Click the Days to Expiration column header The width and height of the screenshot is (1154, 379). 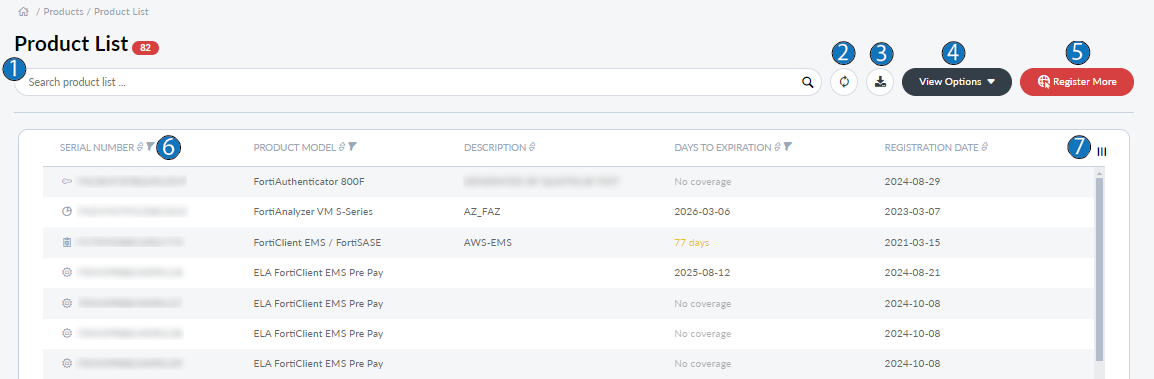723,148
